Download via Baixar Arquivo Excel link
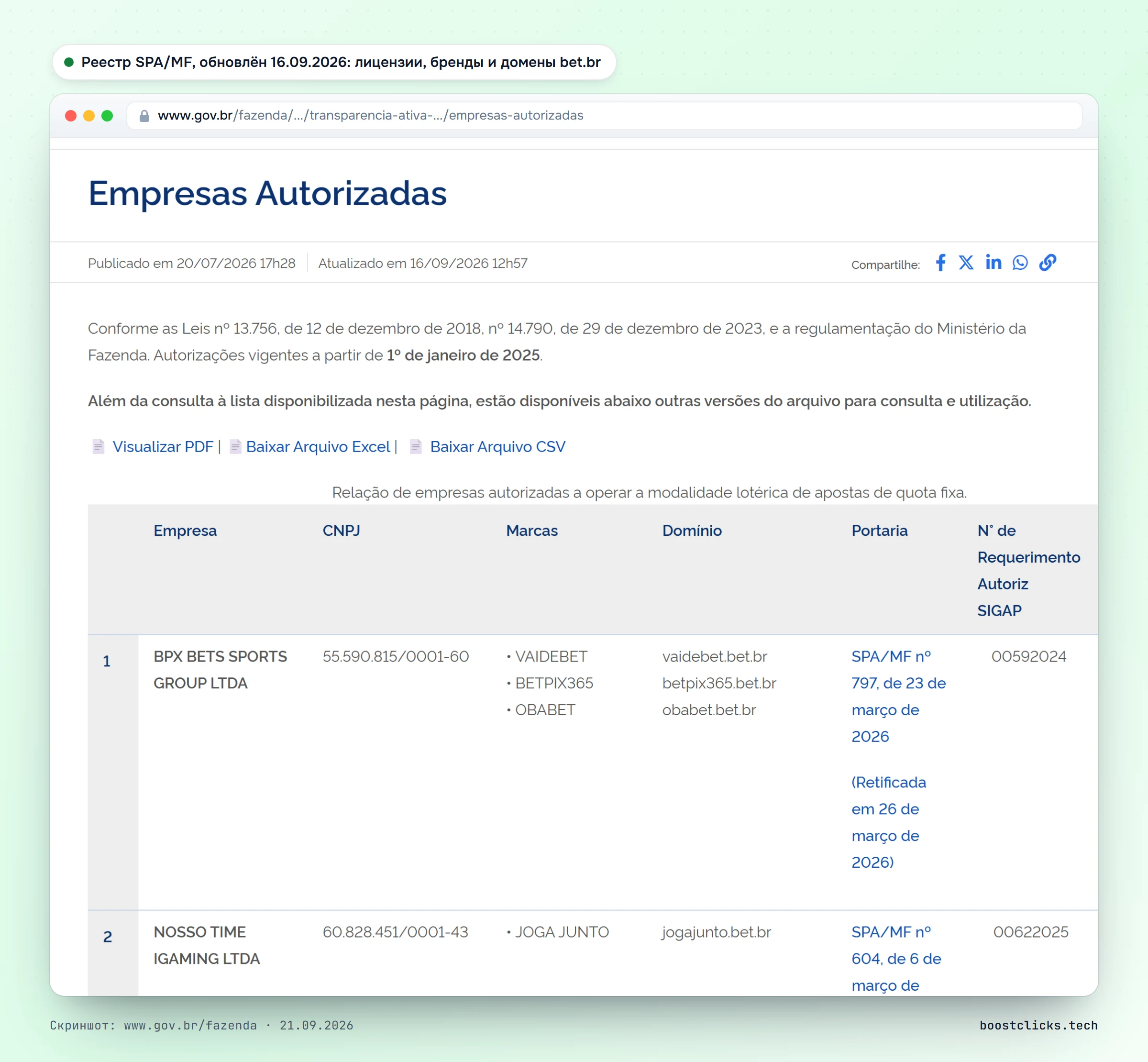The width and height of the screenshot is (1148, 1062). tap(318, 446)
